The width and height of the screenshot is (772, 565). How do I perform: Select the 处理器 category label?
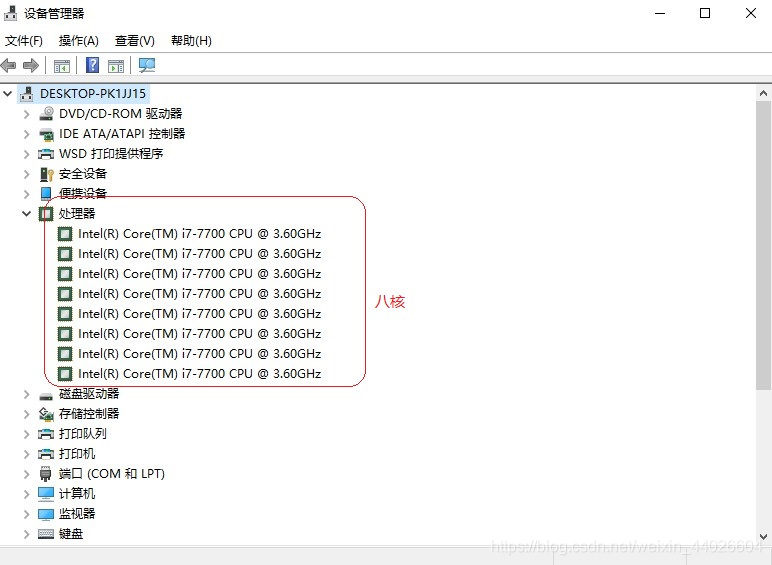(x=77, y=214)
